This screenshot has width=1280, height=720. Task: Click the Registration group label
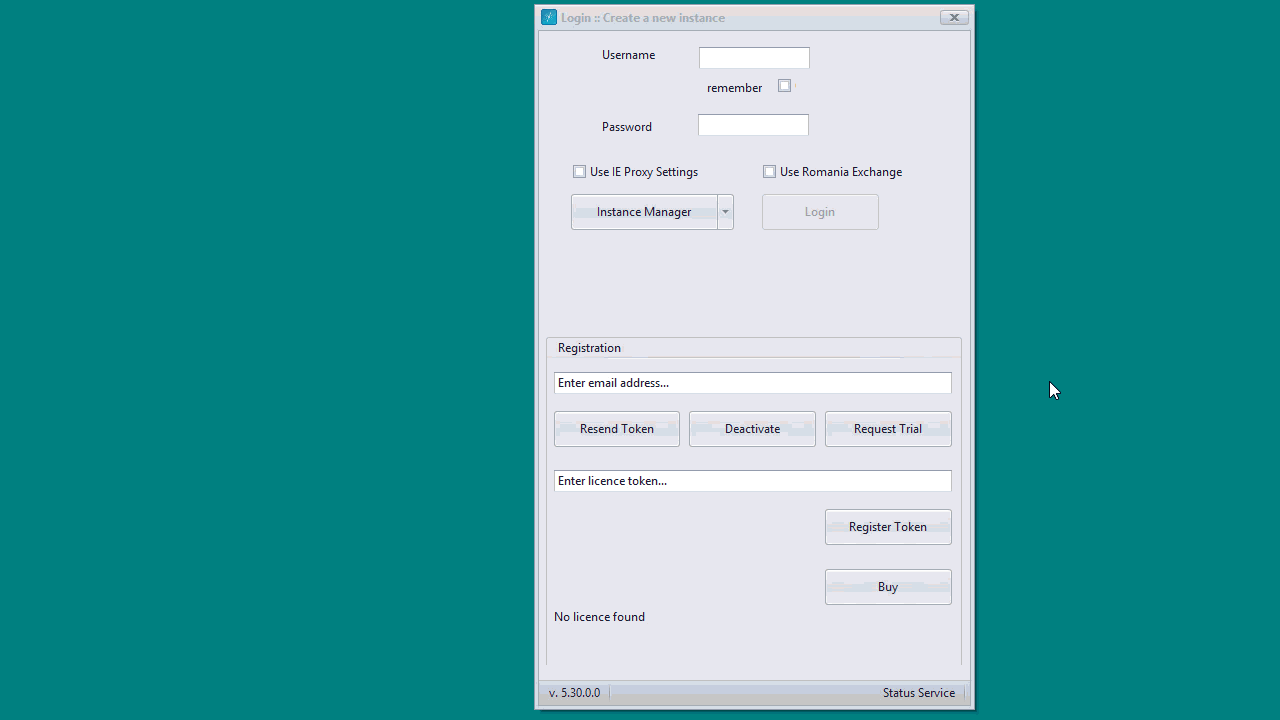pos(589,348)
